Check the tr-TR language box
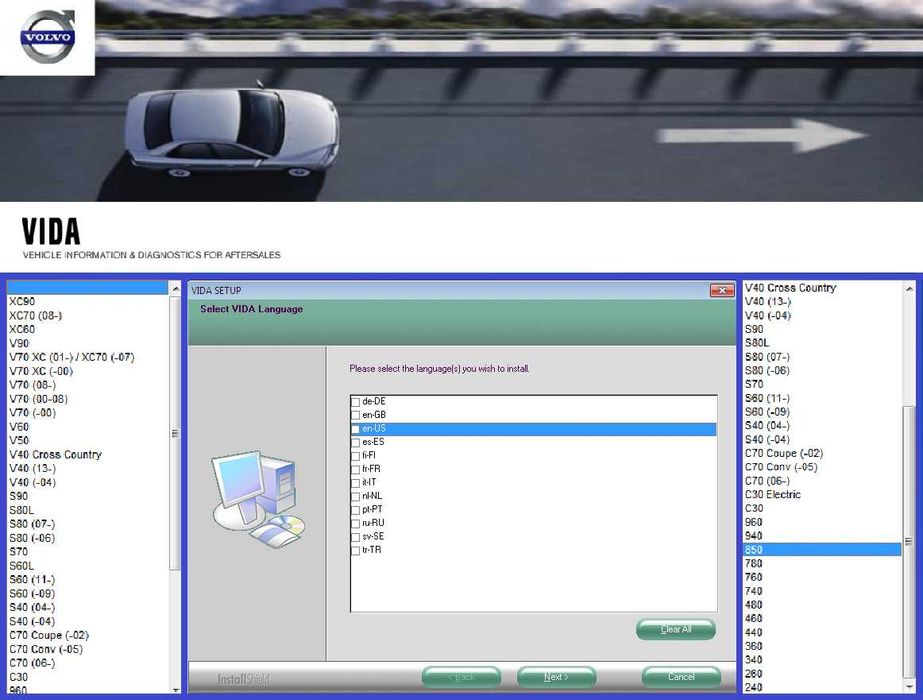Image resolution: width=923 pixels, height=700 pixels. pos(356,551)
